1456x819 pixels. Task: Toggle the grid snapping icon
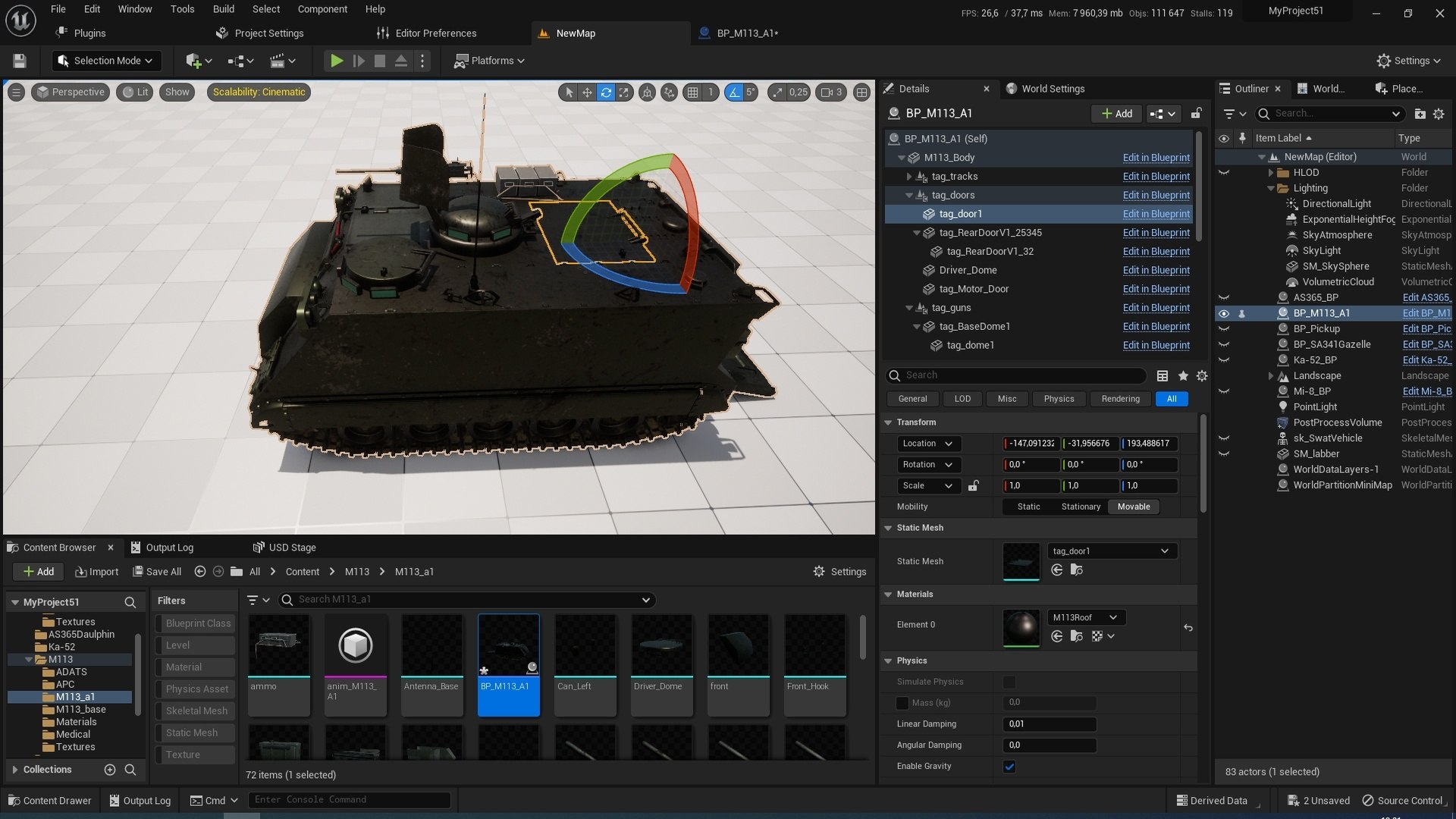pos(692,93)
